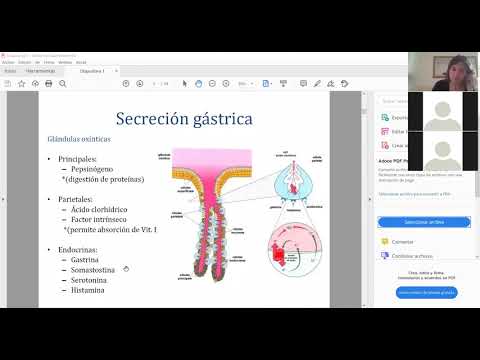Click the tools search field in side panel

393,101
